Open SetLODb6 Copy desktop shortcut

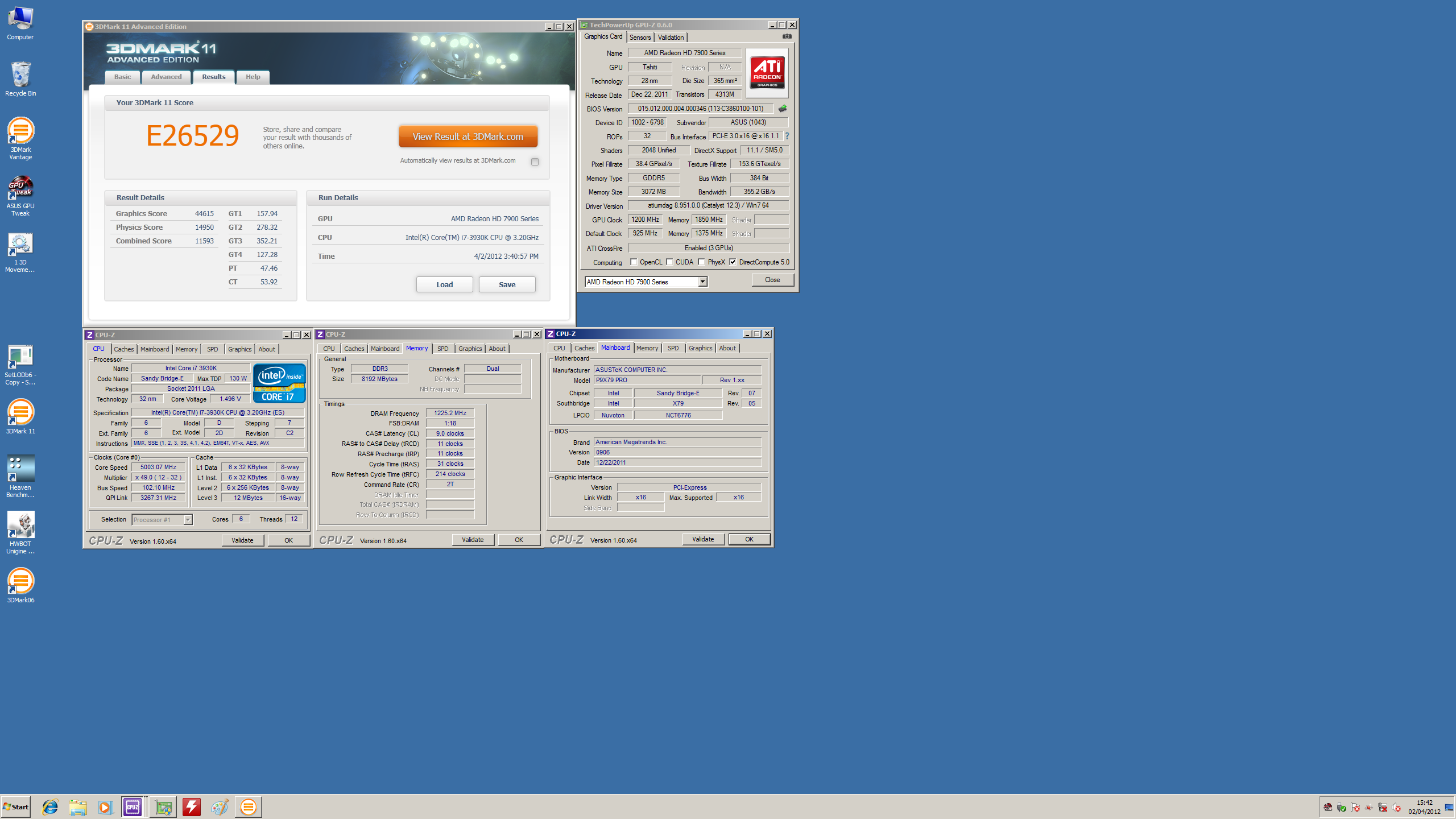(x=20, y=365)
